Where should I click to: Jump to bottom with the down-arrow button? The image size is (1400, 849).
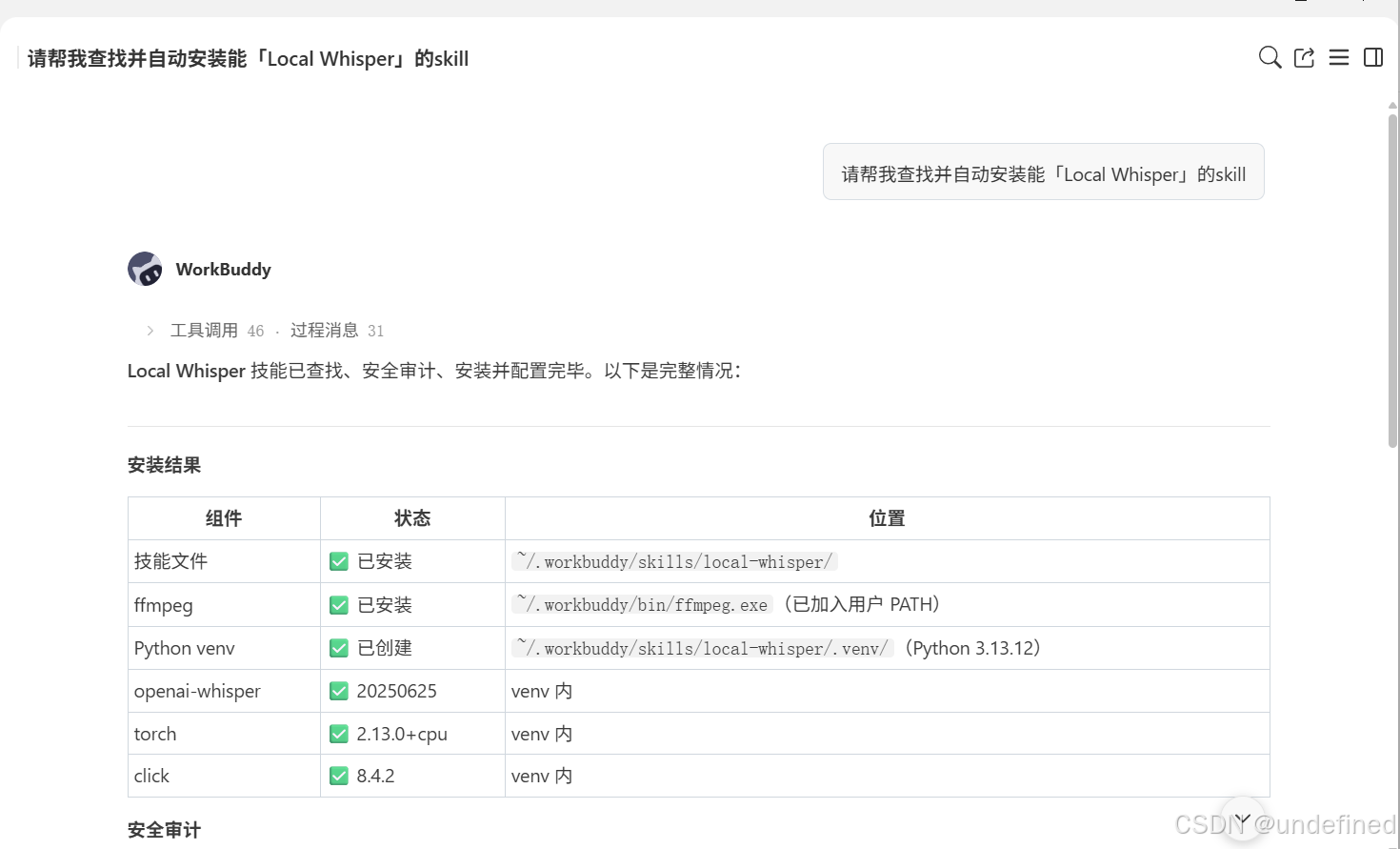point(1243,819)
